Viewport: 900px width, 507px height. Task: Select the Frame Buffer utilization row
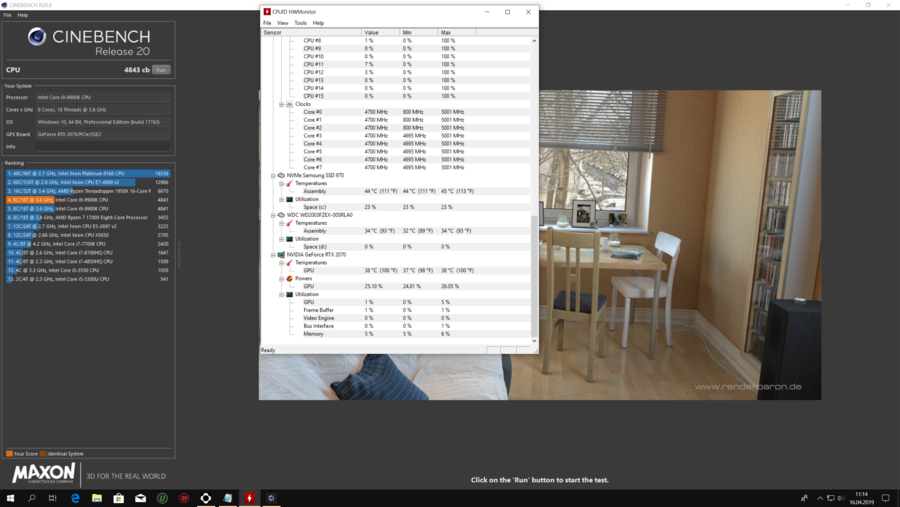[396, 310]
